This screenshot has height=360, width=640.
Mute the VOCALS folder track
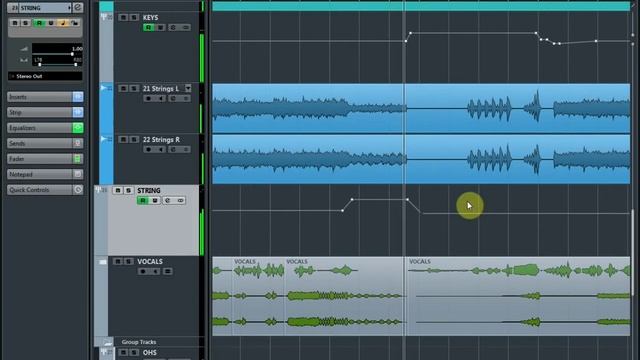coord(118,261)
